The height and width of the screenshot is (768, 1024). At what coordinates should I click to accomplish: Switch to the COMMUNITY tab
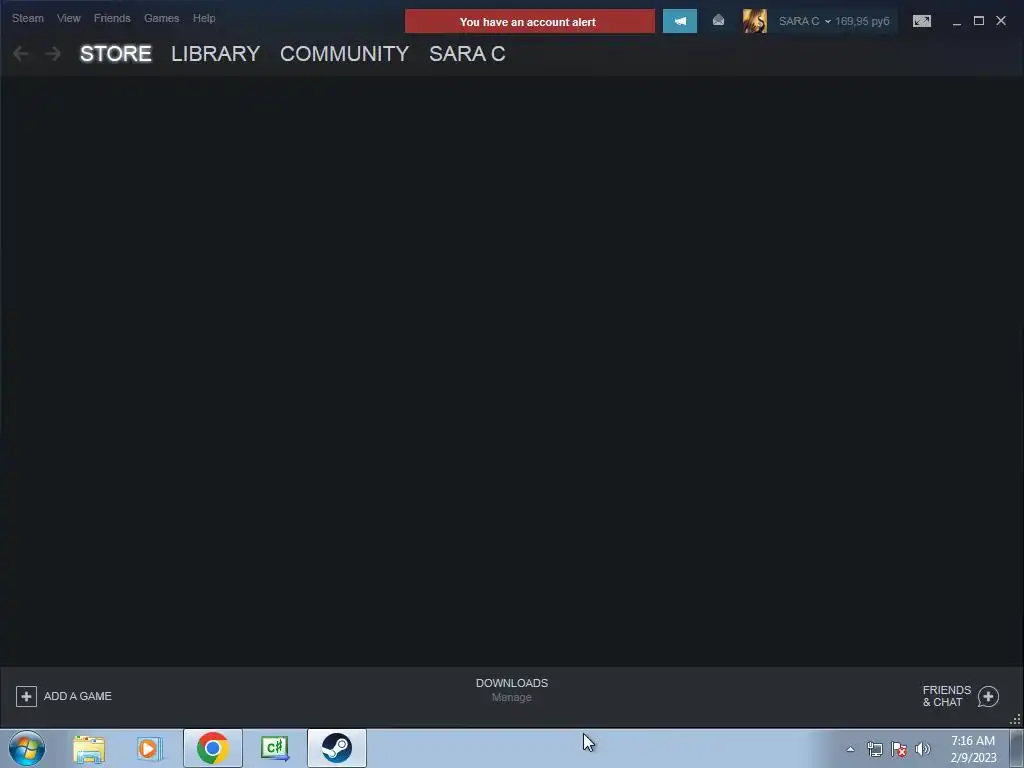(344, 54)
